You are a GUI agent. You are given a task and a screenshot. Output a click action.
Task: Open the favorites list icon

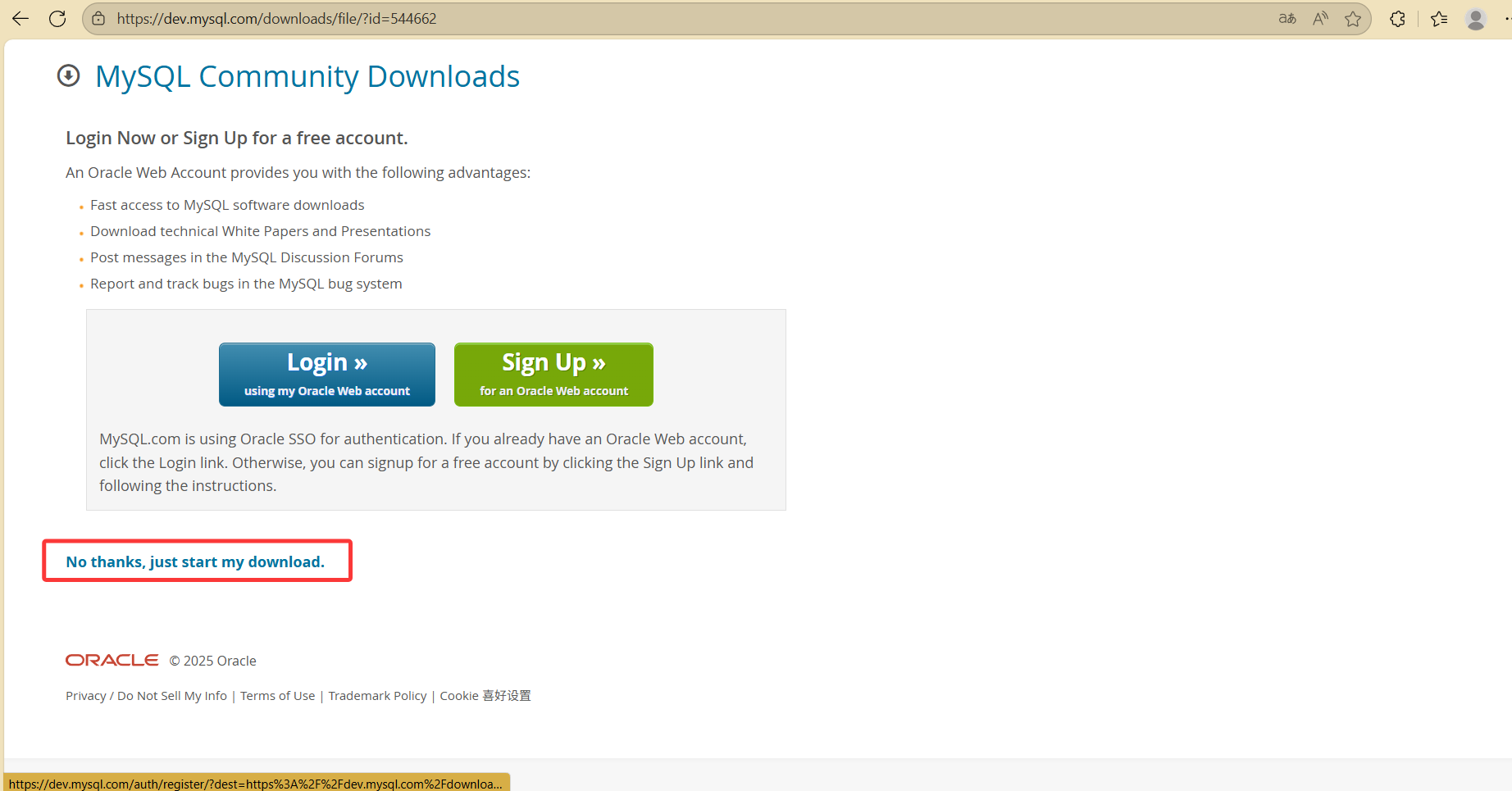(x=1439, y=19)
